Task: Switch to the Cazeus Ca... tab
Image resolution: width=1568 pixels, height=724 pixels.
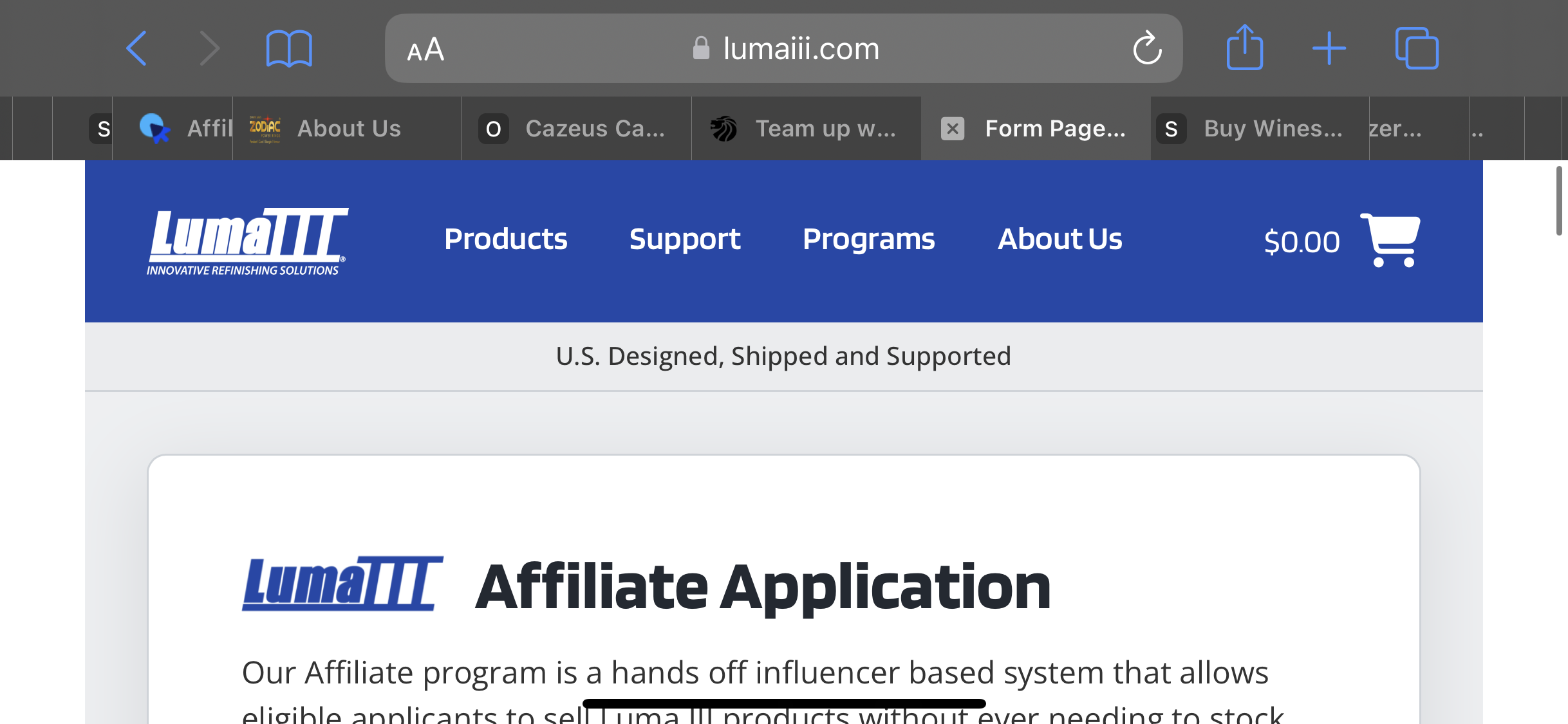Action: (577, 129)
